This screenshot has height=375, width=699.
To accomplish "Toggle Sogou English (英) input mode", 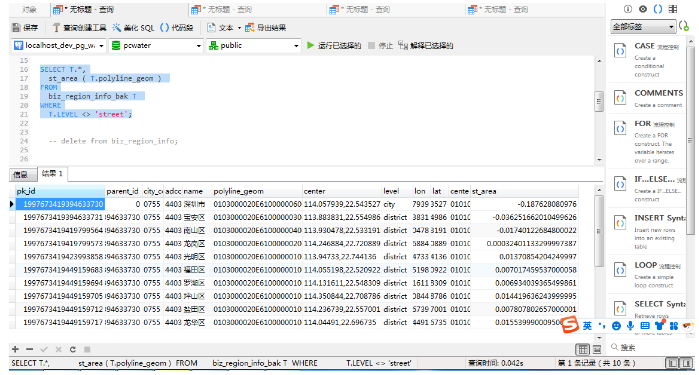I will pyautogui.click(x=588, y=326).
